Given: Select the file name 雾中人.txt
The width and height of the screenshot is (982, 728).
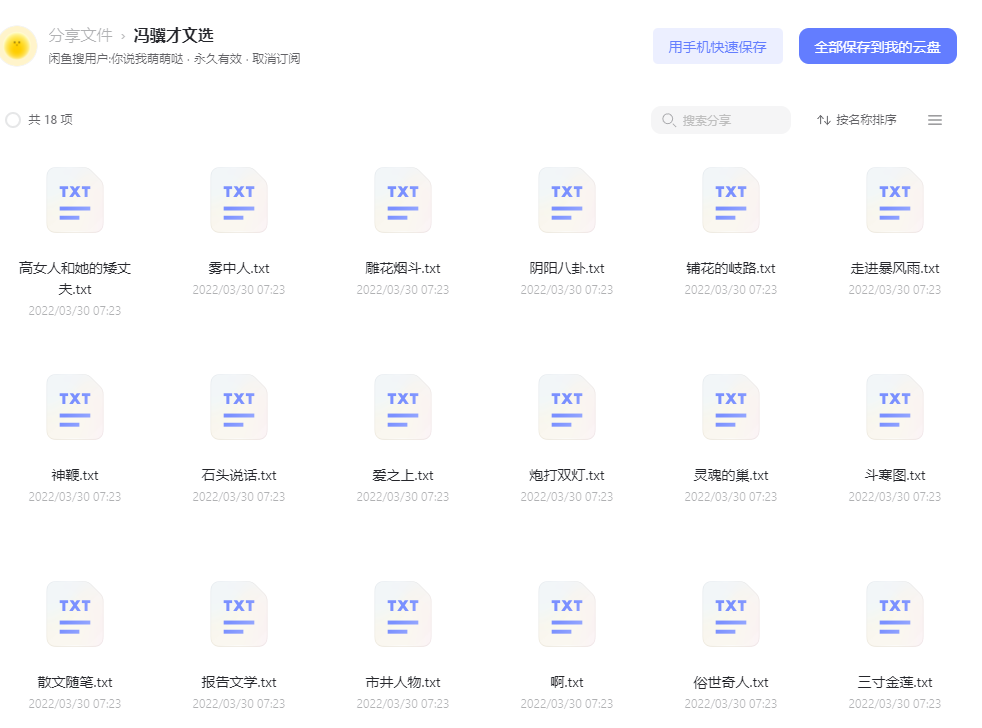Looking at the screenshot, I should tap(239, 269).
